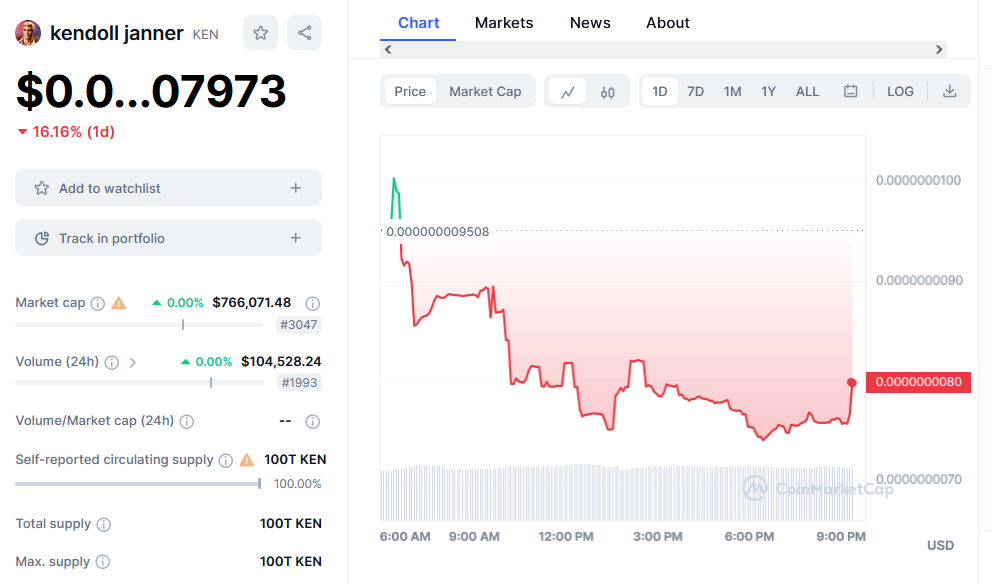Select the ALL time range

807,92
